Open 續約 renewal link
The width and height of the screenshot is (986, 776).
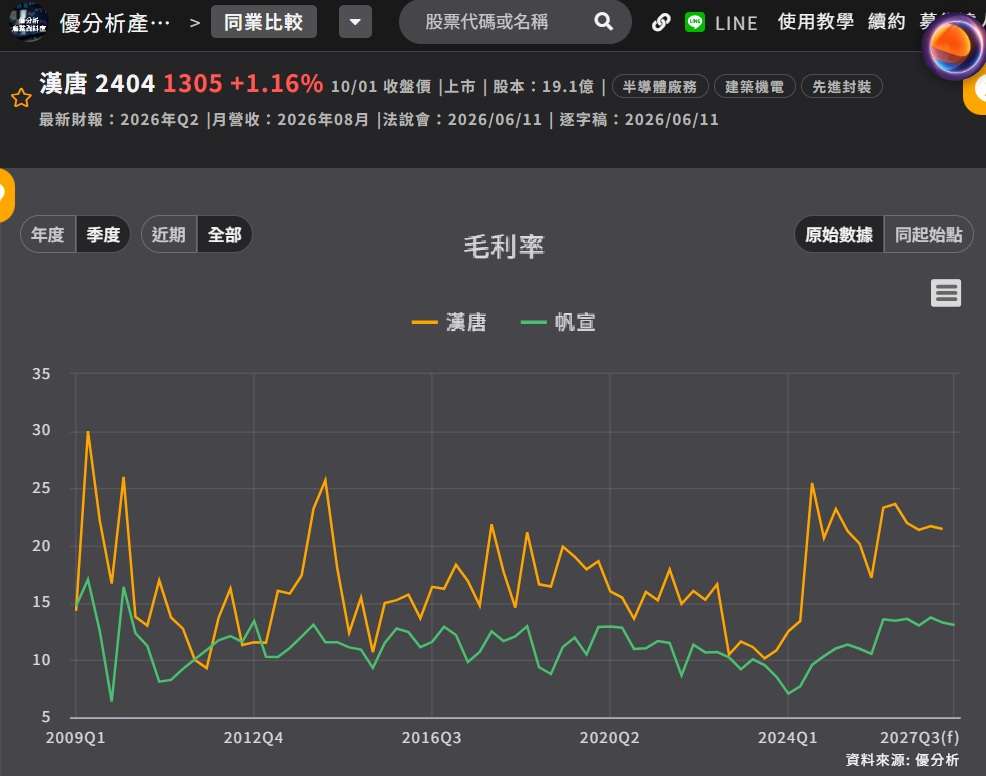click(x=887, y=22)
